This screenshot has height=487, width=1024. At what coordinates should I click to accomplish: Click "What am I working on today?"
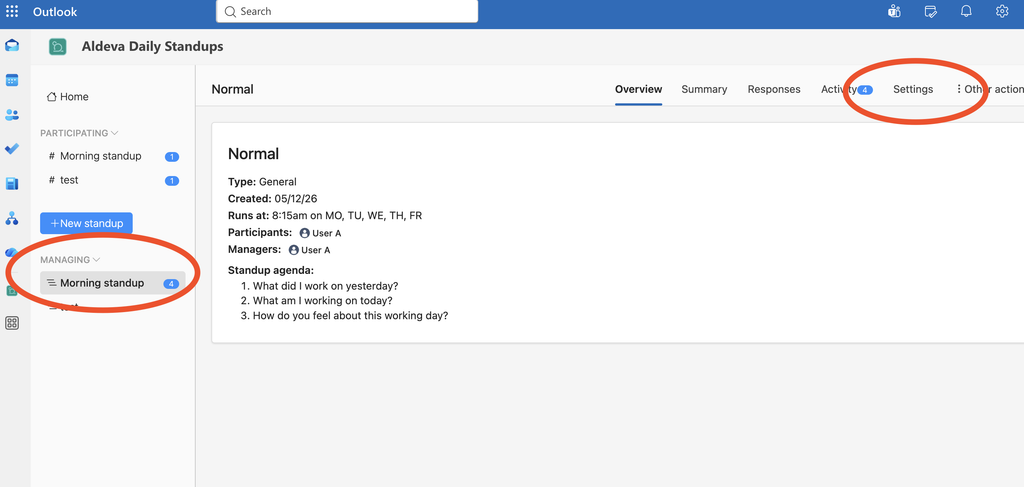[322, 301]
